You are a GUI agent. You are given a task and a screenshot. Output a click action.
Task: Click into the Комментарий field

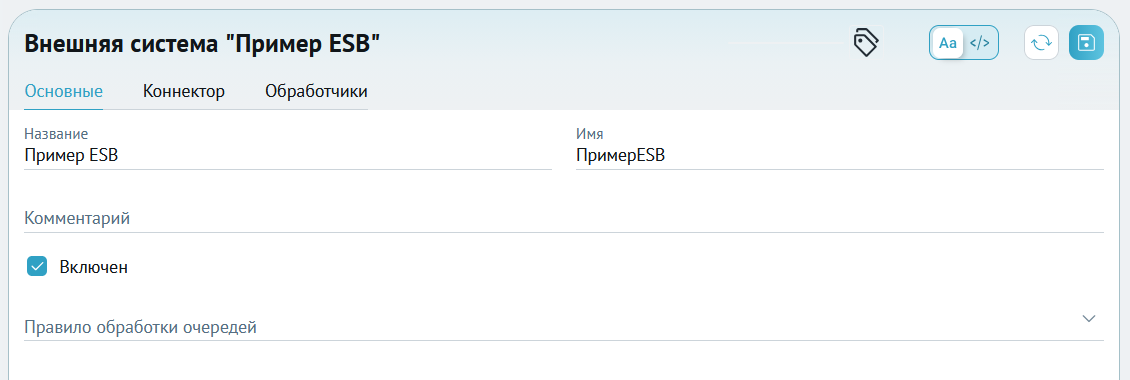[x=564, y=218]
